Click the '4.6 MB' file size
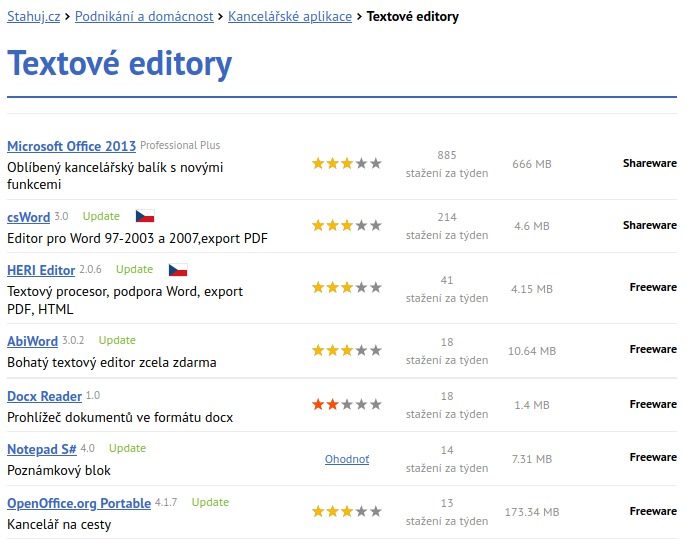Image resolution: width=687 pixels, height=540 pixels. click(x=532, y=226)
